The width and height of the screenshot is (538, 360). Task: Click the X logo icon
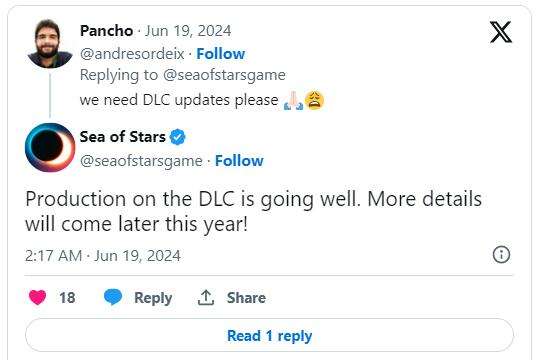pyautogui.click(x=501, y=32)
